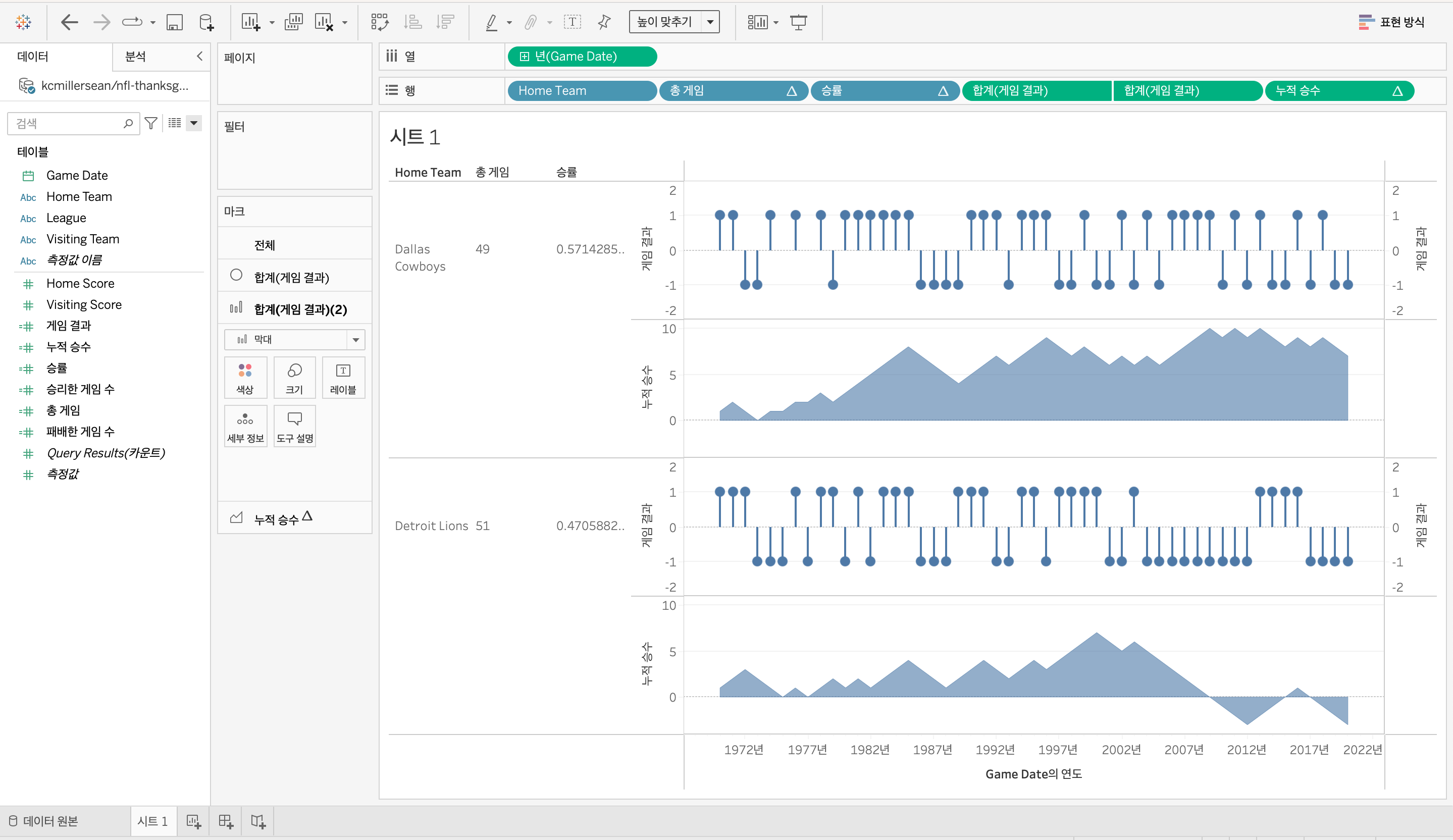Click the 승률 pill in rows

(885, 90)
